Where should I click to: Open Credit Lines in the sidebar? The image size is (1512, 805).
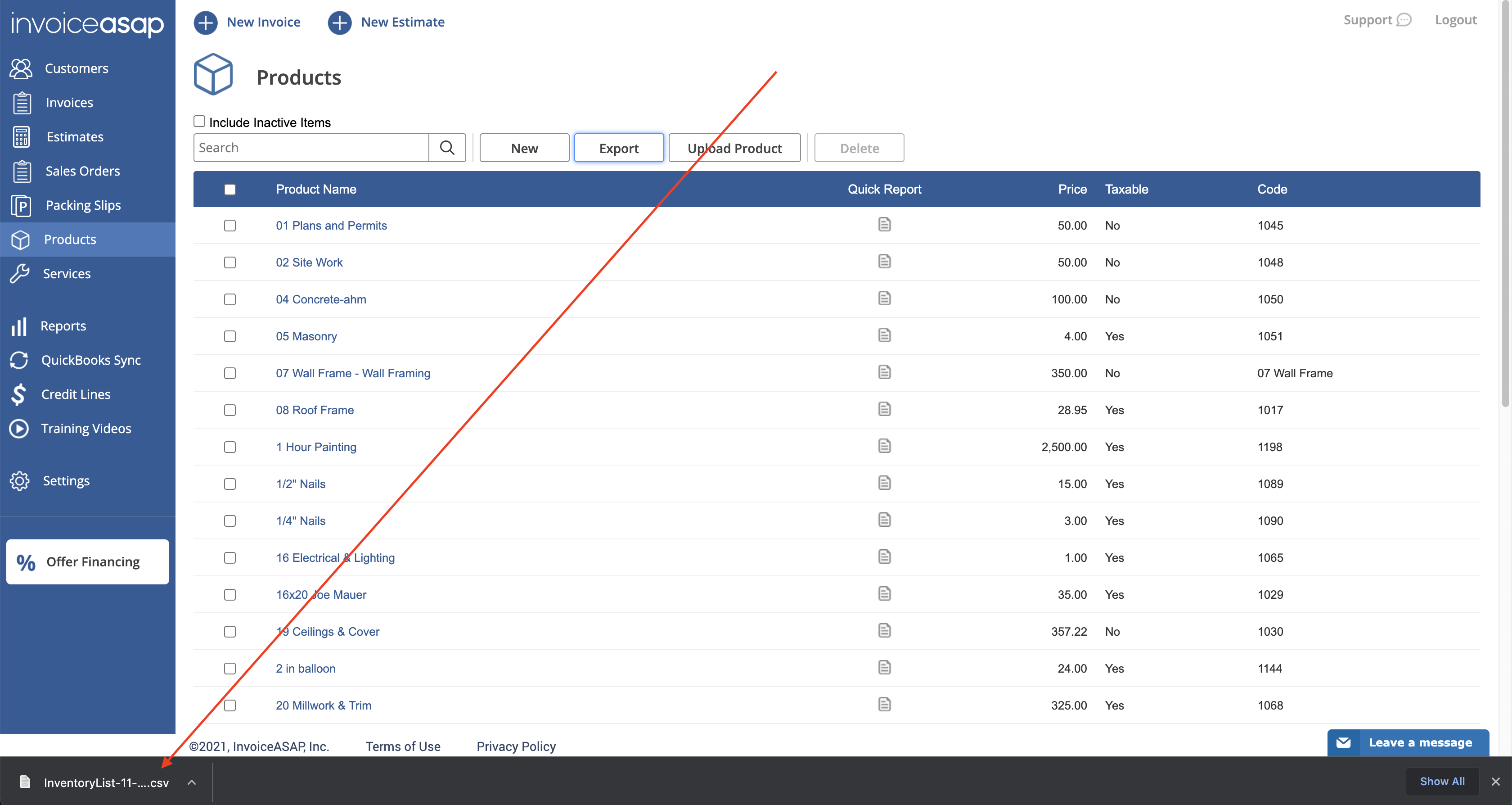click(87, 394)
